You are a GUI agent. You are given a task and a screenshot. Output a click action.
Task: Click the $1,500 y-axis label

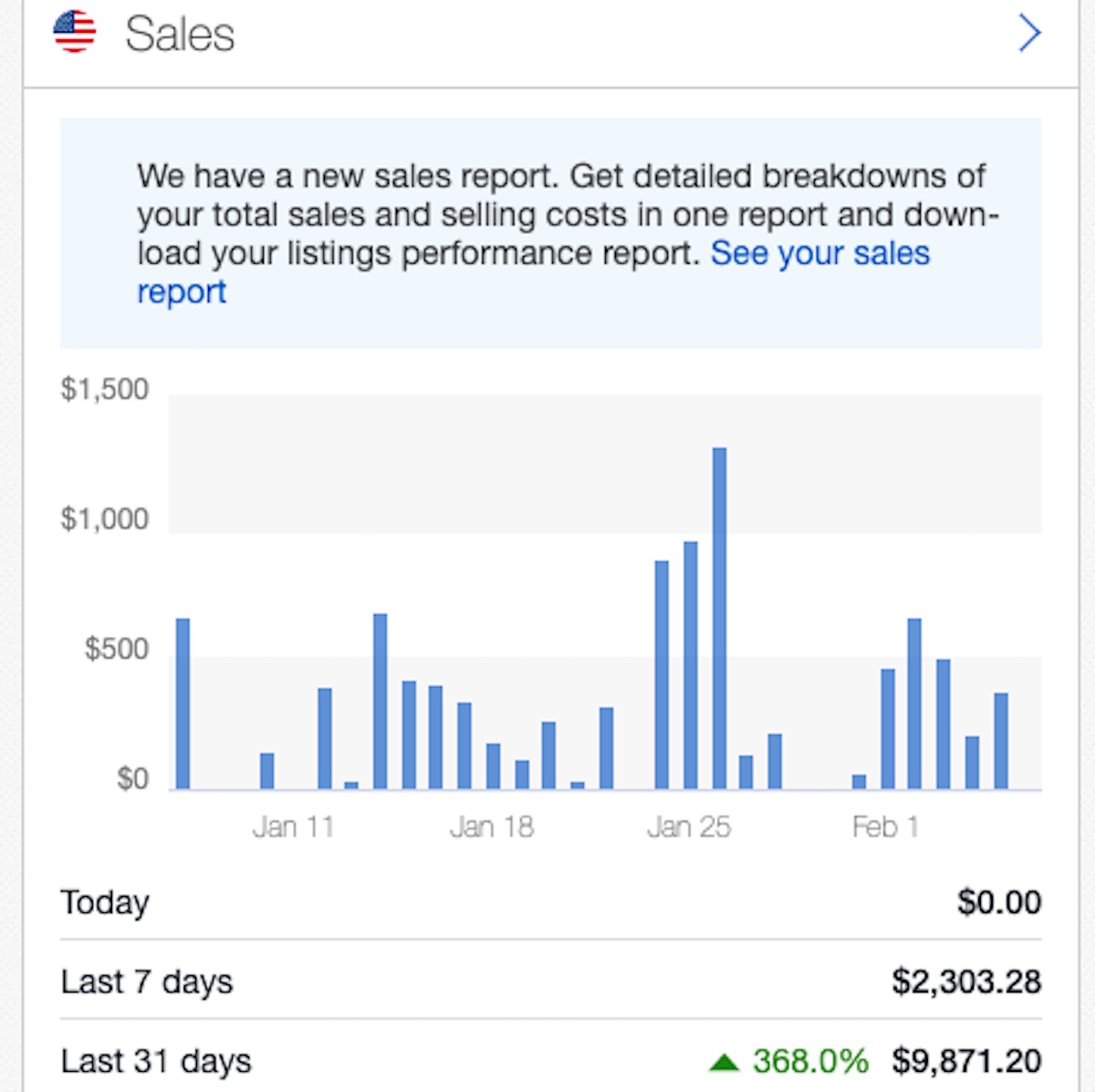point(104,389)
